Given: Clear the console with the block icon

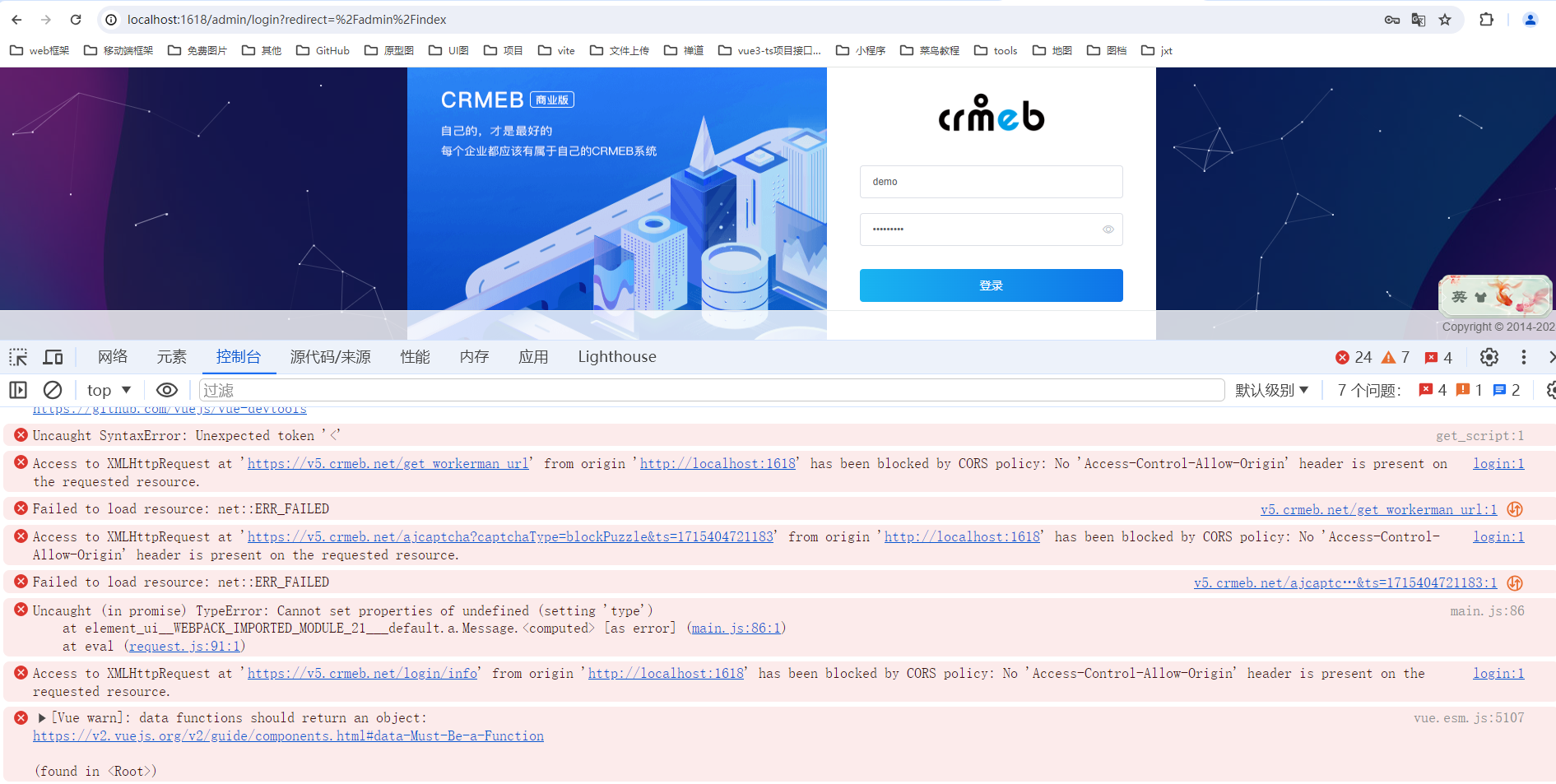Looking at the screenshot, I should point(53,390).
